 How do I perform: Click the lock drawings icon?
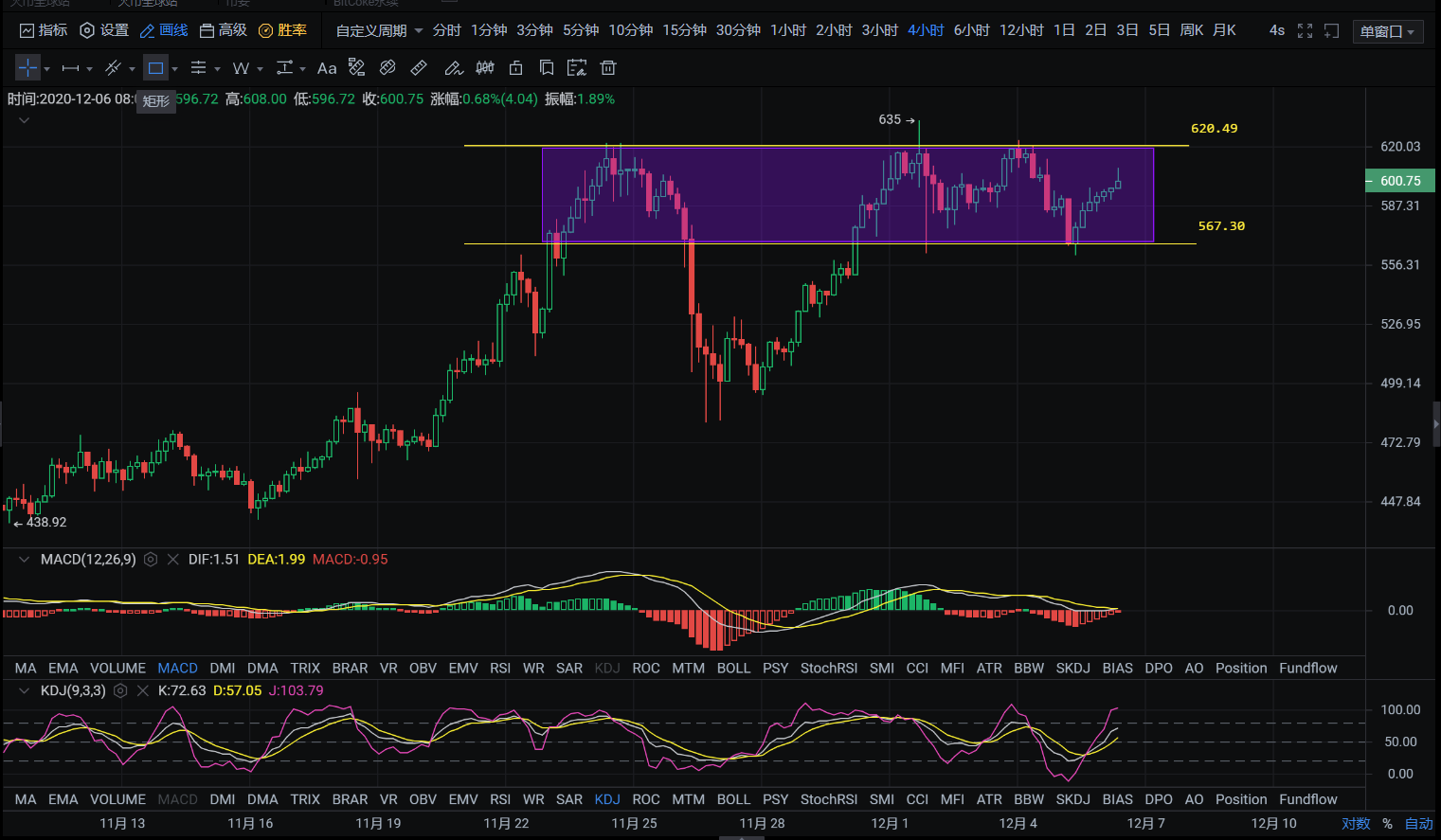[515, 68]
